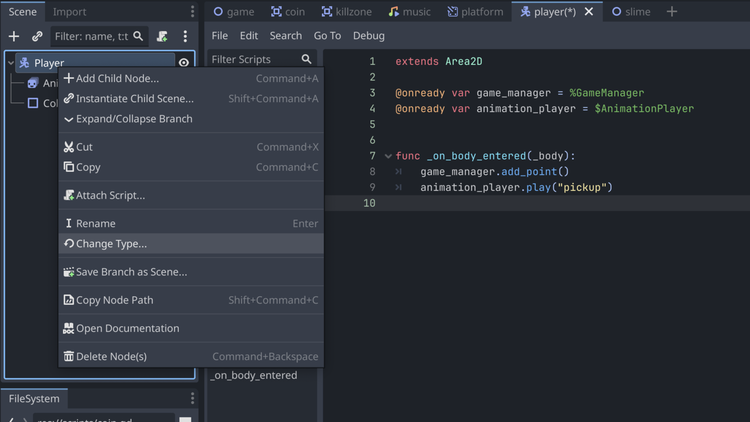This screenshot has height=422, width=750.
Task: Click $AnimationPlayer reference on line 4
Action: [x=644, y=109]
